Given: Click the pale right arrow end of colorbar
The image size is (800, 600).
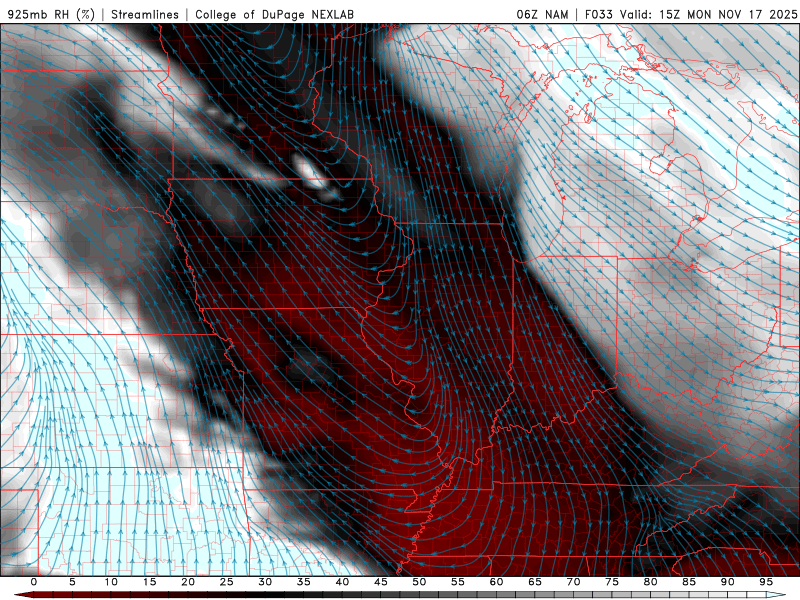Looking at the screenshot, I should click(776, 595).
